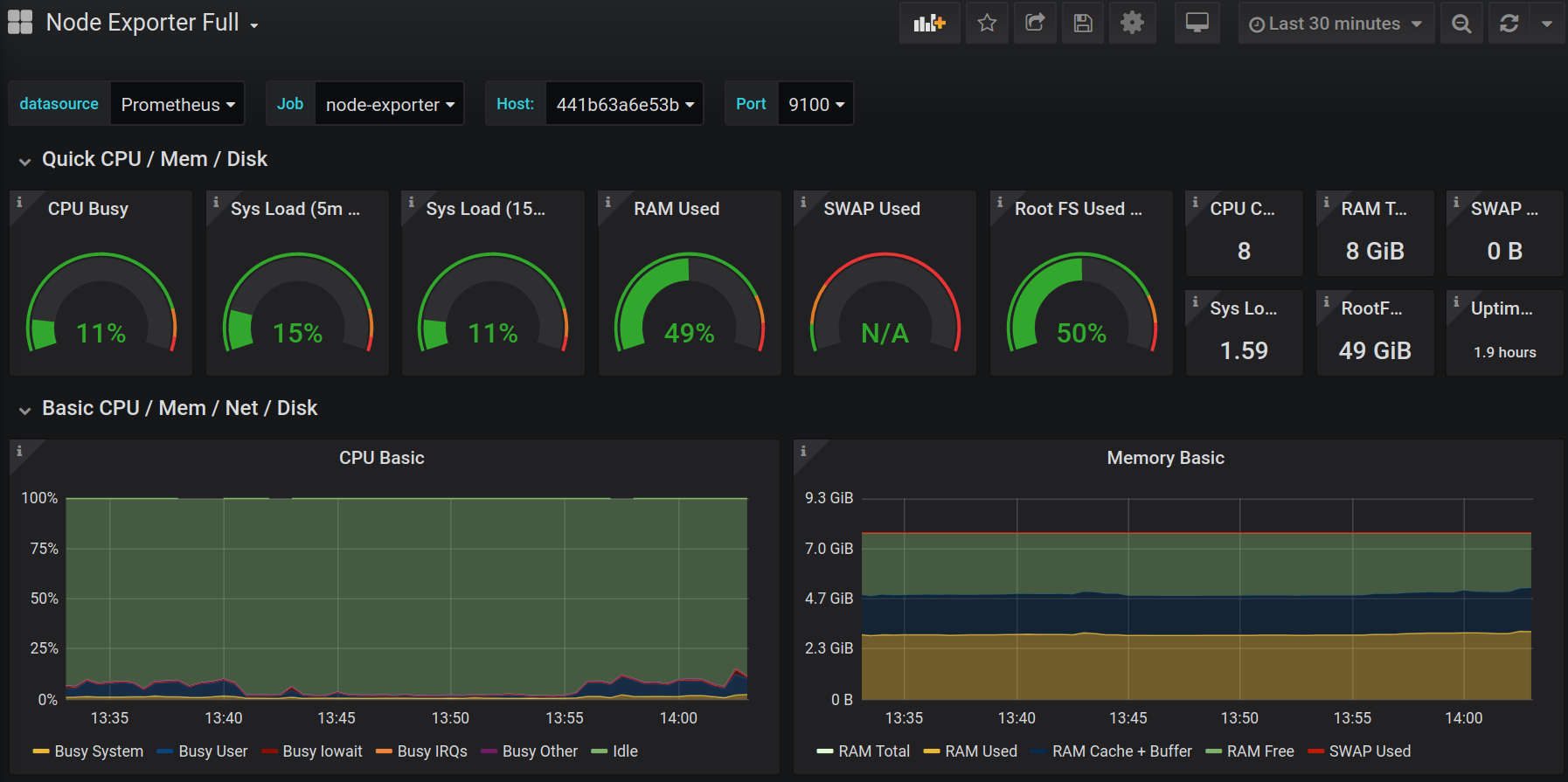Screen dimensions: 1568x782
Task: Show info icon on SWAP Used panel
Action: click(x=803, y=202)
